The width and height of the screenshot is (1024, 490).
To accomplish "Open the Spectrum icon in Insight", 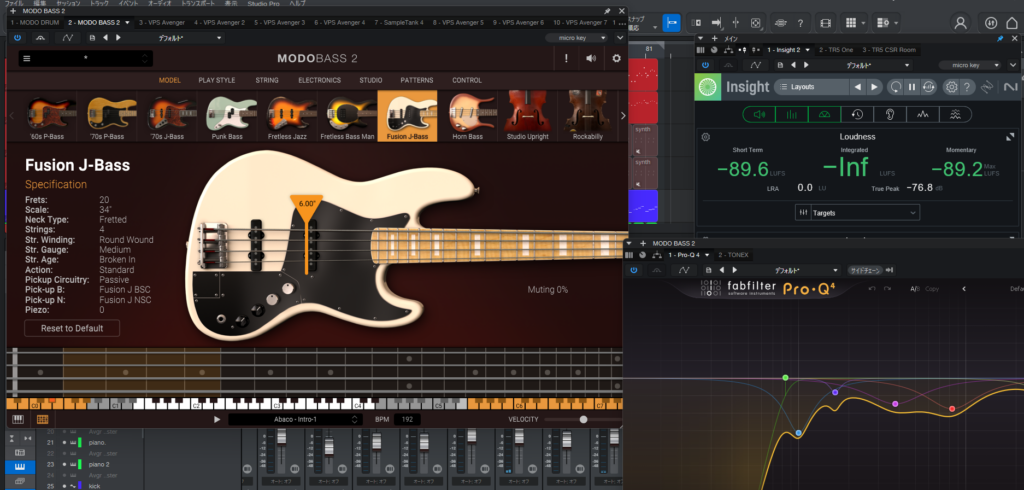I will 922,114.
